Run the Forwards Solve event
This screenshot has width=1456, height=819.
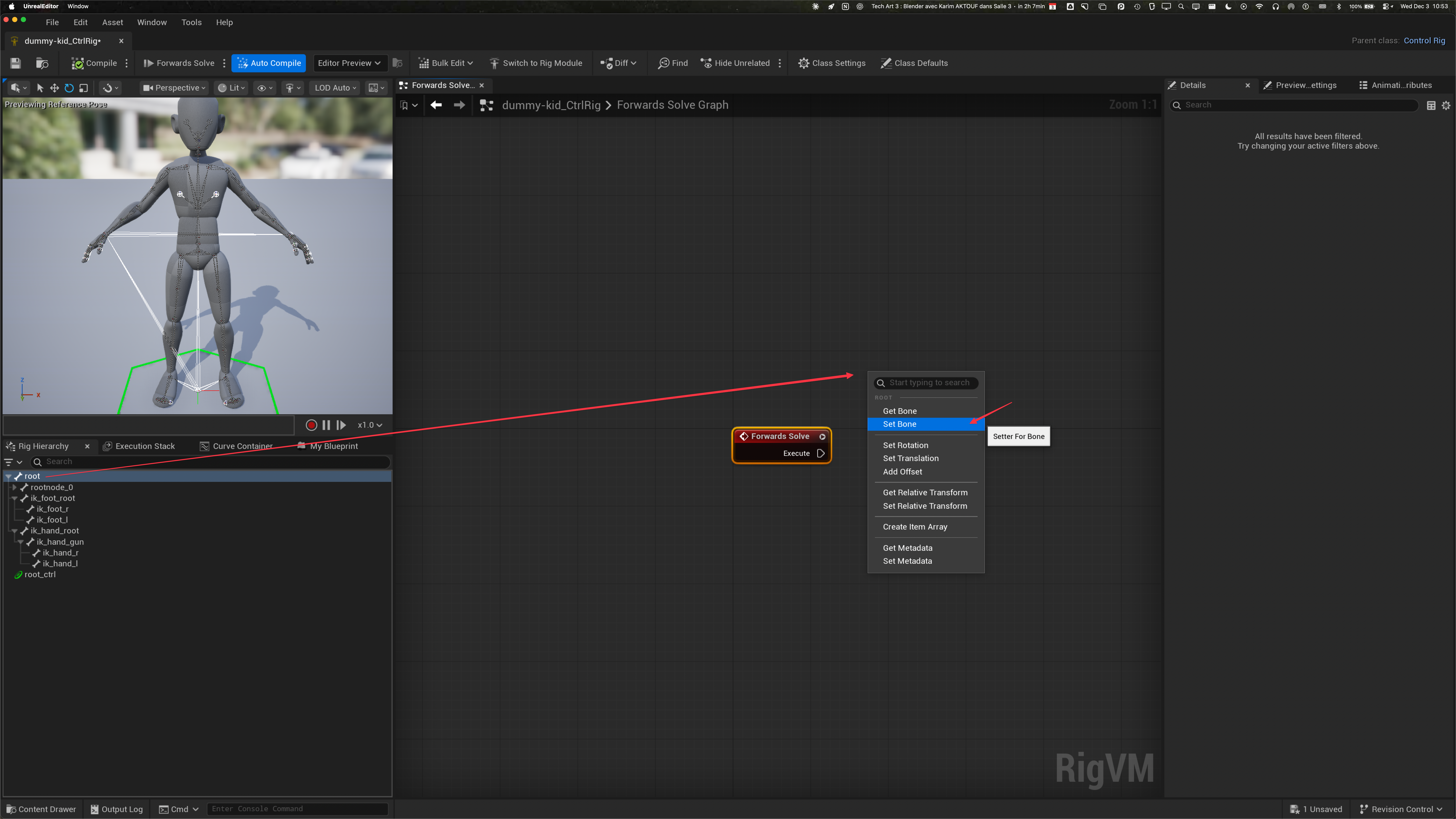point(179,63)
